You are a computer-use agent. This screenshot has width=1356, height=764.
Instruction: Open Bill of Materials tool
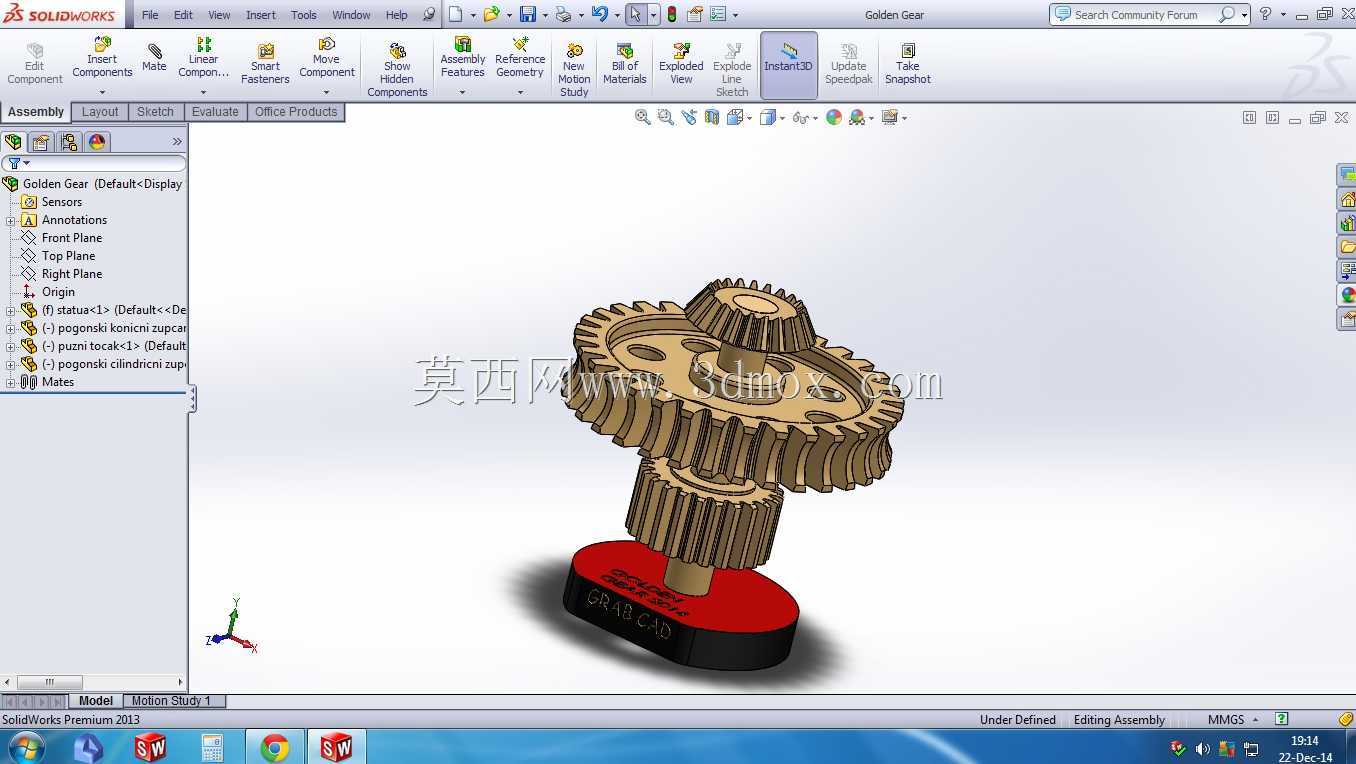click(x=625, y=64)
